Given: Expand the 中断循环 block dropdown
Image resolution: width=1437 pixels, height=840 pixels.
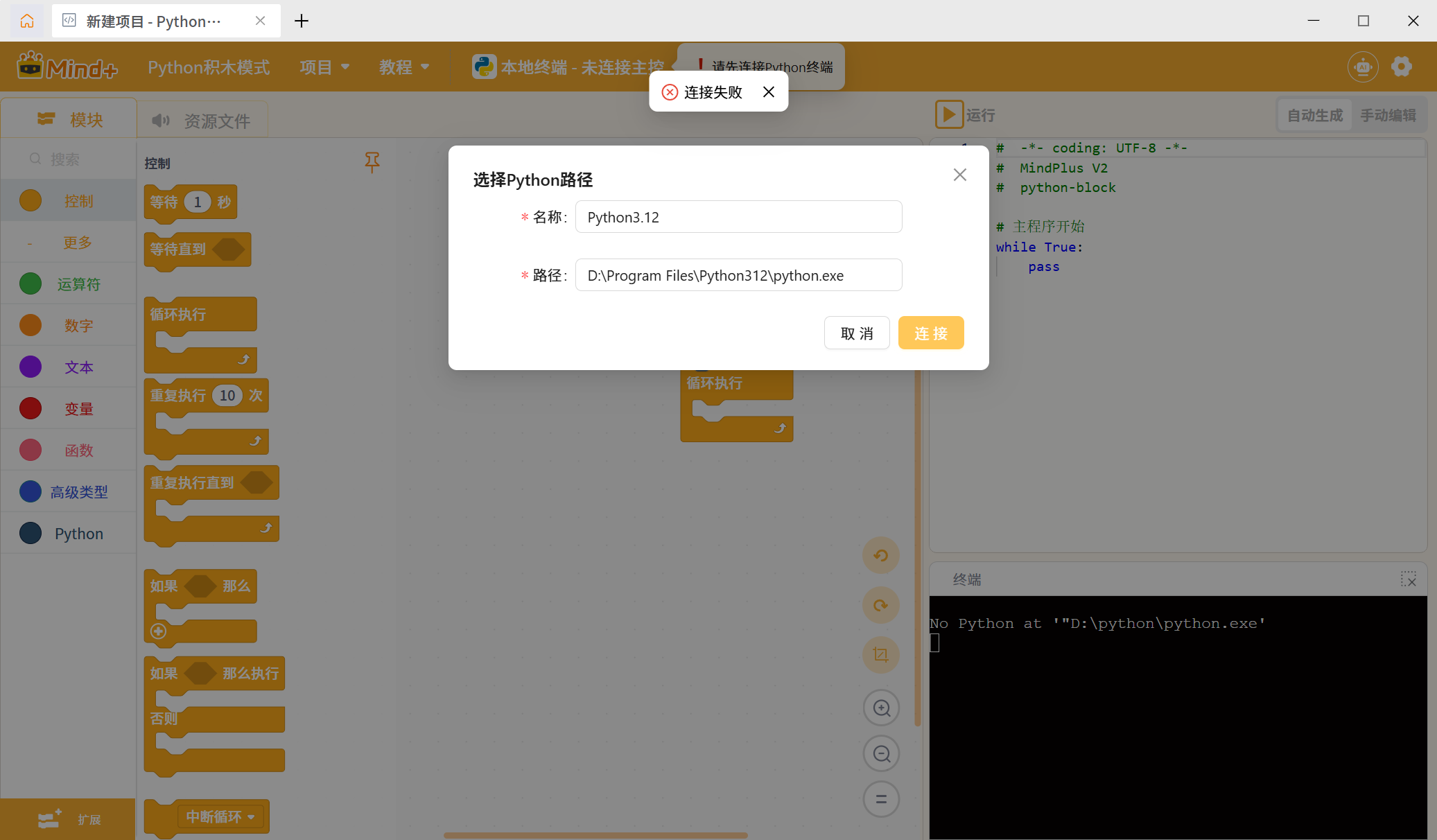Looking at the screenshot, I should coord(251,817).
